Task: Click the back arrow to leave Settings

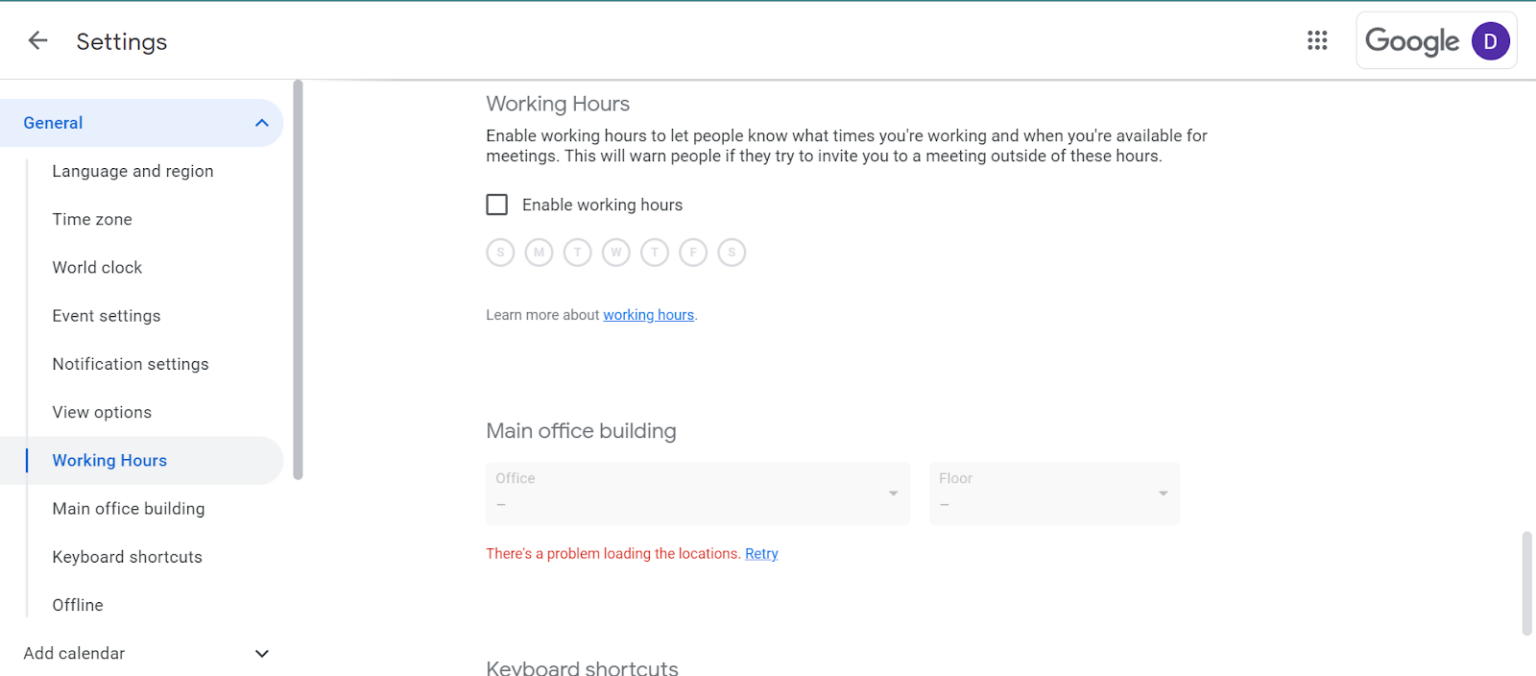Action: tap(36, 40)
